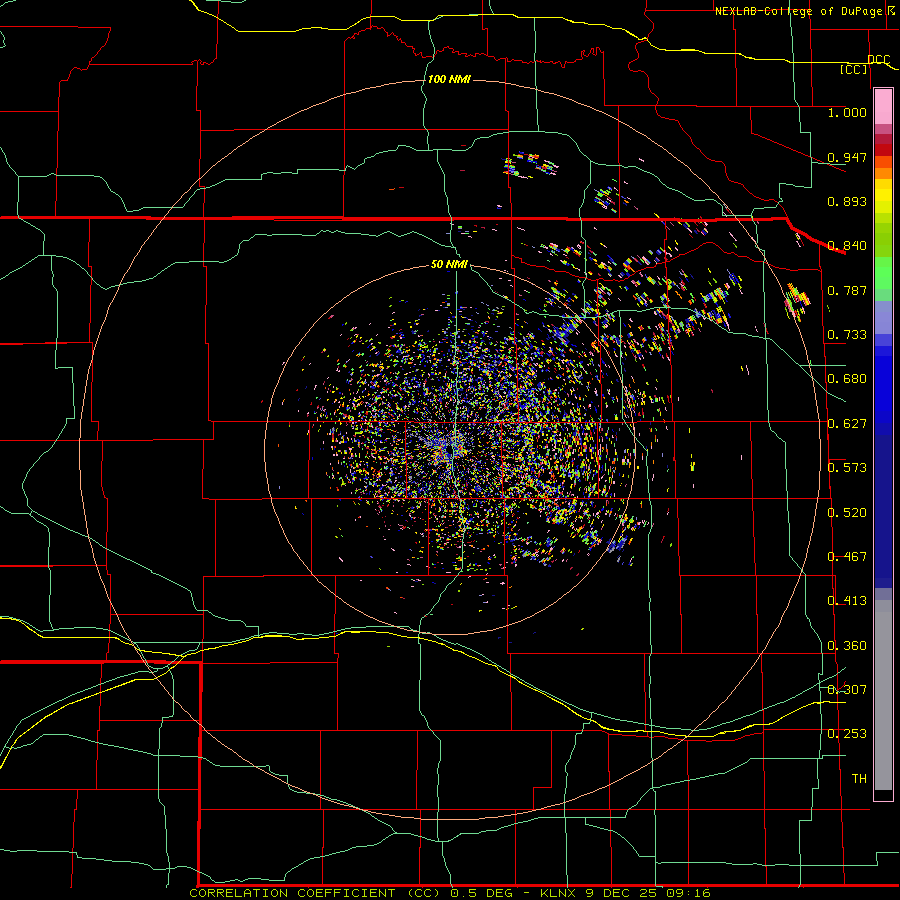The width and height of the screenshot is (900, 900).
Task: Select the 0.627 color scale label
Action: click(847, 424)
